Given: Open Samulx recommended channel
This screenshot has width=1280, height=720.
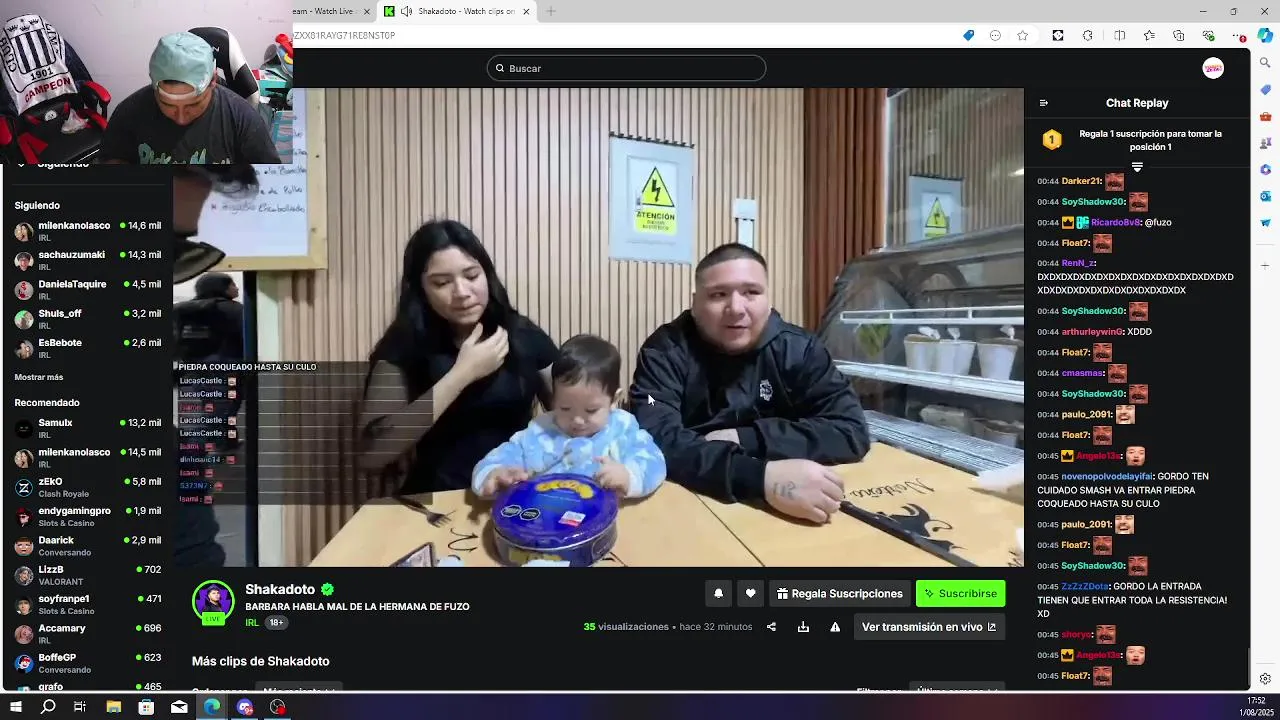Looking at the screenshot, I should (x=87, y=427).
